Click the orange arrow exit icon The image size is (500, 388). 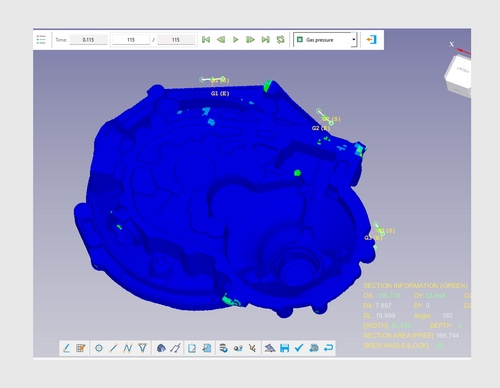click(371, 40)
